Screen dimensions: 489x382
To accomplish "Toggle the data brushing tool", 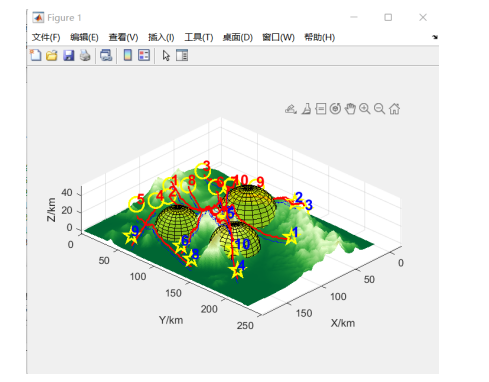I will (306, 109).
